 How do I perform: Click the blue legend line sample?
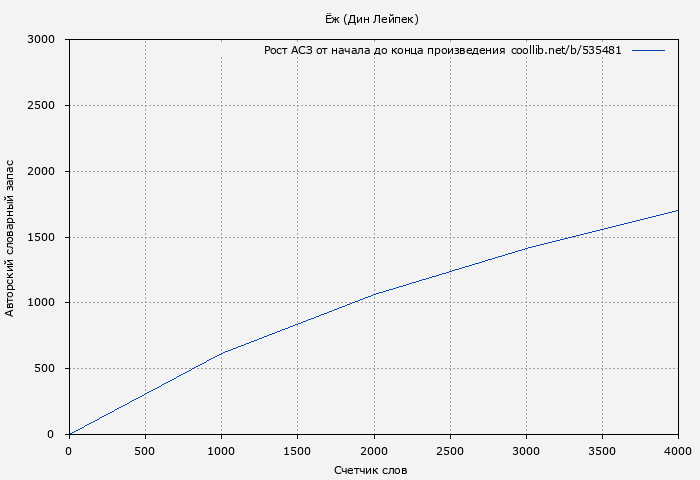[648, 50]
